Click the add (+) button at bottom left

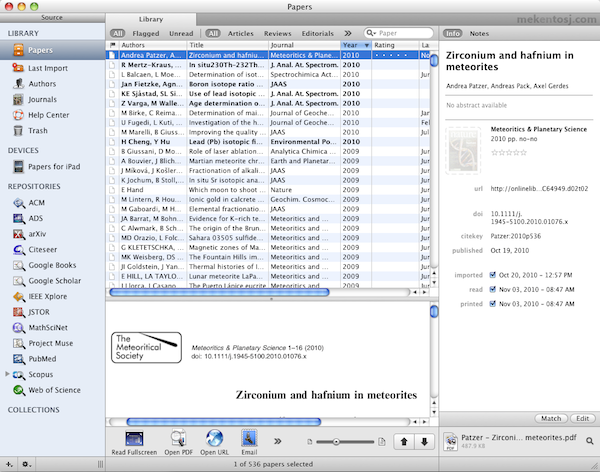(9, 464)
